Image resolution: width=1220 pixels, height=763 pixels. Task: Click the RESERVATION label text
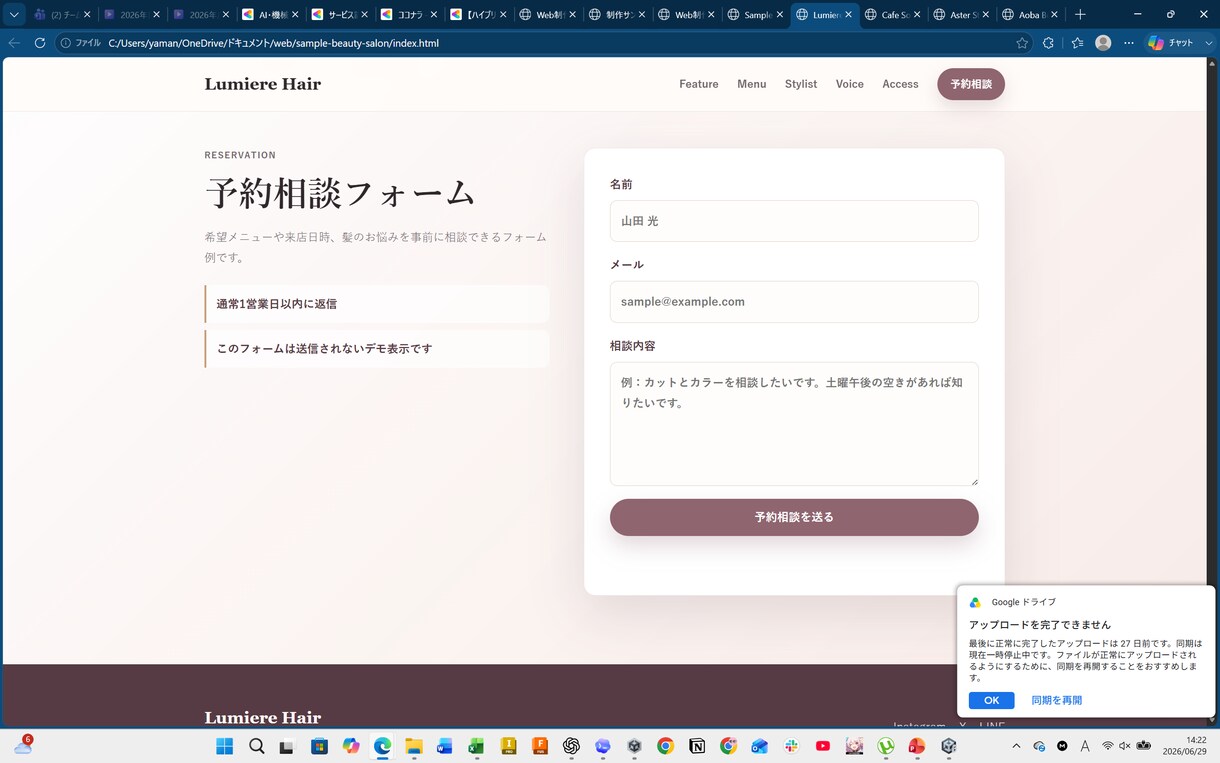click(240, 155)
